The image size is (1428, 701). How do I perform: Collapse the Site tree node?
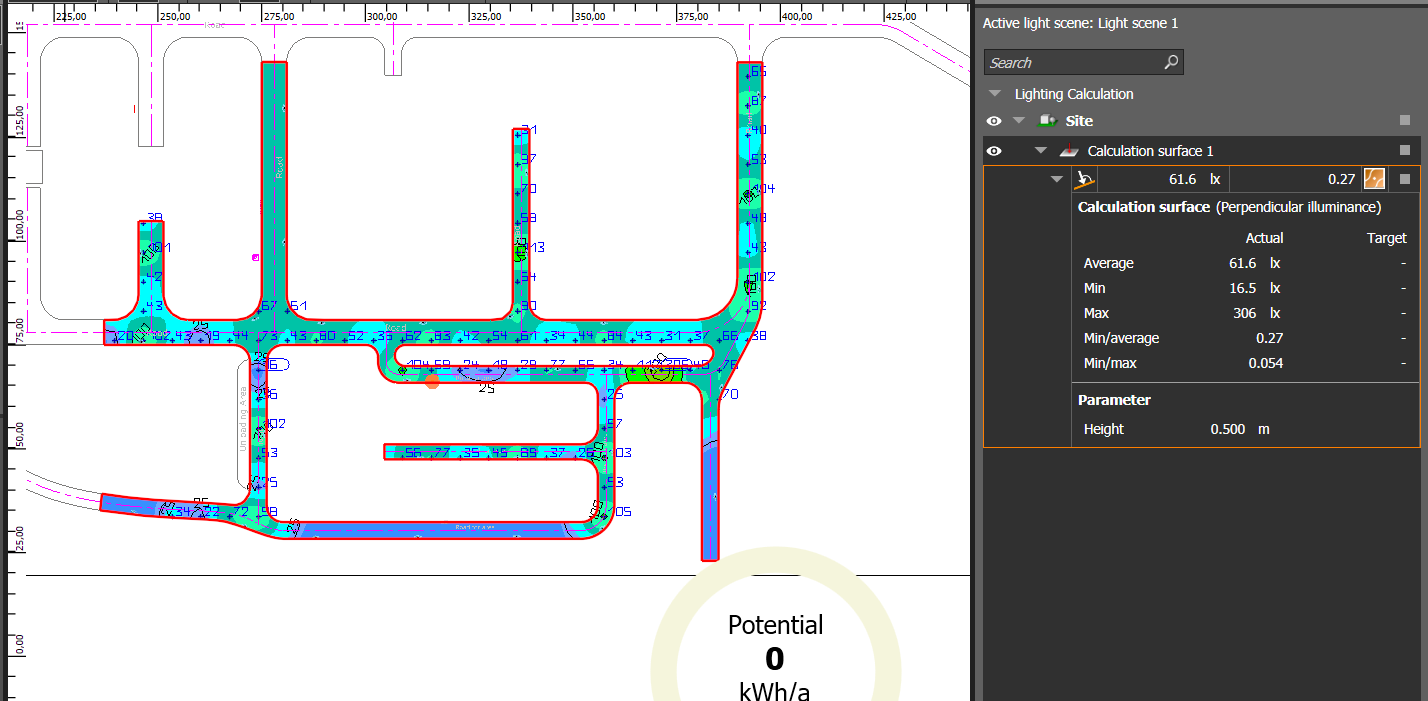[x=1019, y=121]
